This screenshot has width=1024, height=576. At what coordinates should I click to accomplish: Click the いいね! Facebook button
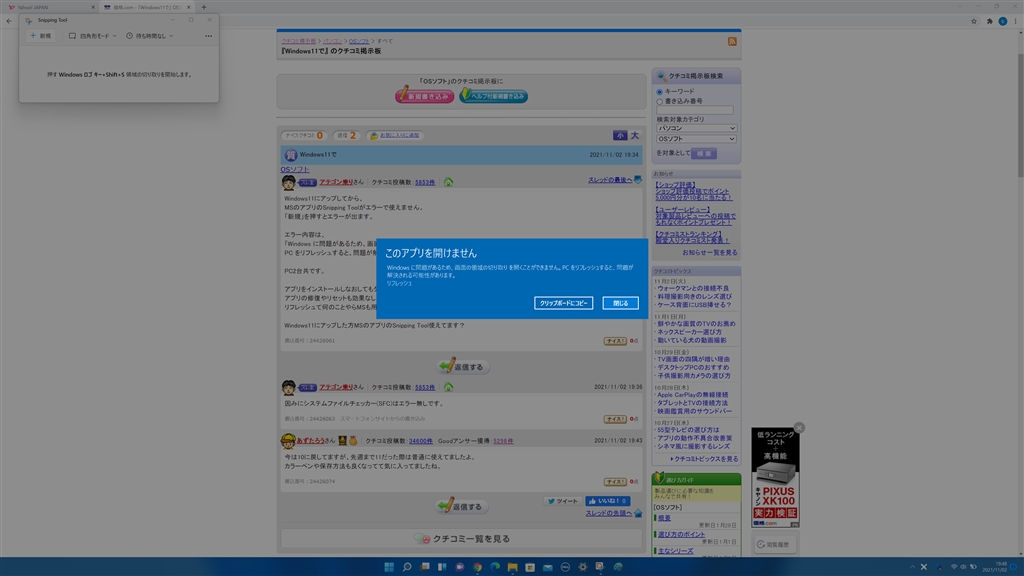[x=607, y=501]
